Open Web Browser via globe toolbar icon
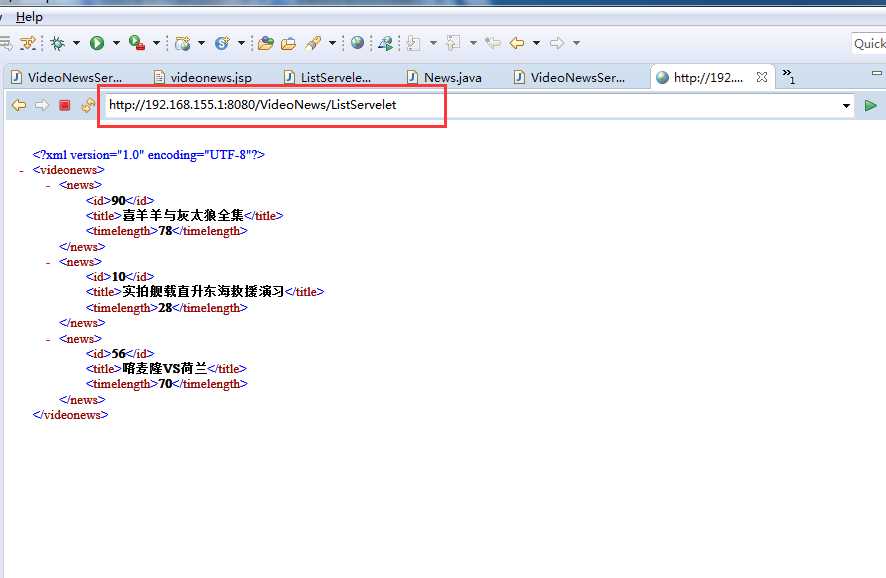This screenshot has height=578, width=886. [357, 42]
